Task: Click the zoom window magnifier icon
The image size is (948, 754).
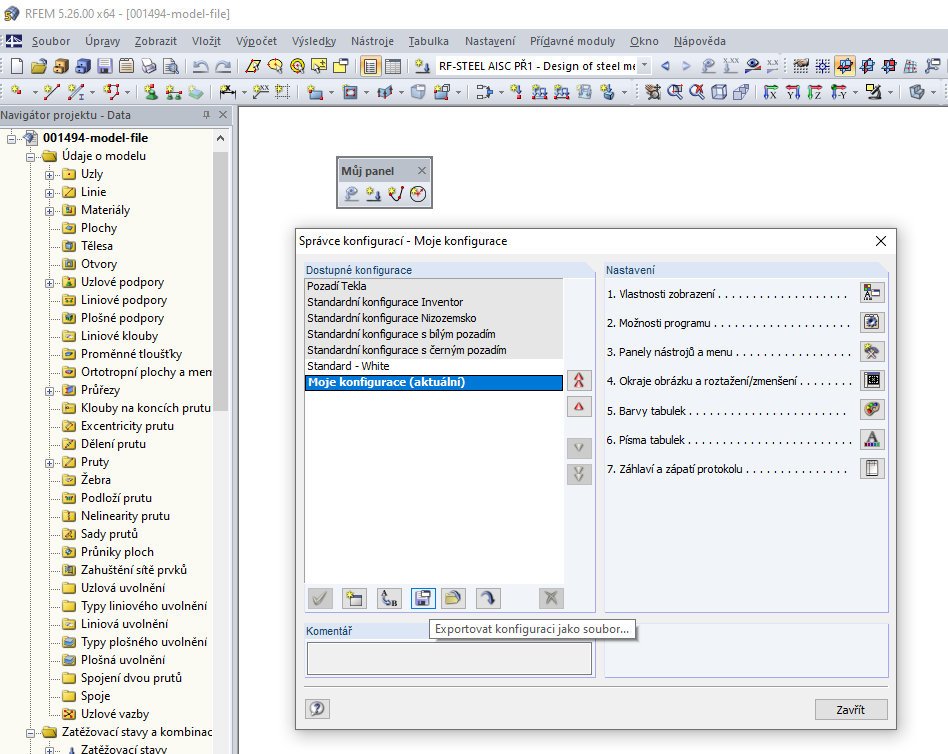Action: (x=675, y=93)
